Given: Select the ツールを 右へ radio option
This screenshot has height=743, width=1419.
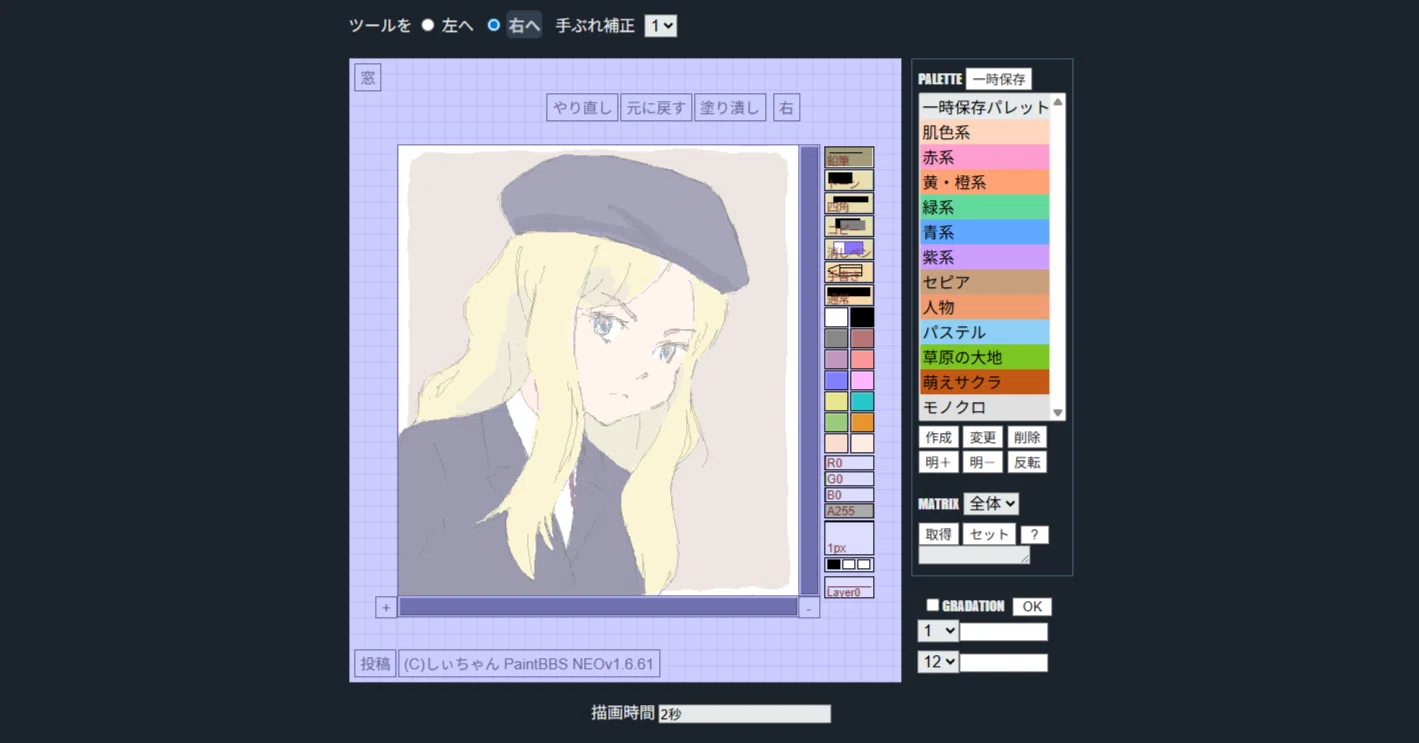Looking at the screenshot, I should click(494, 25).
